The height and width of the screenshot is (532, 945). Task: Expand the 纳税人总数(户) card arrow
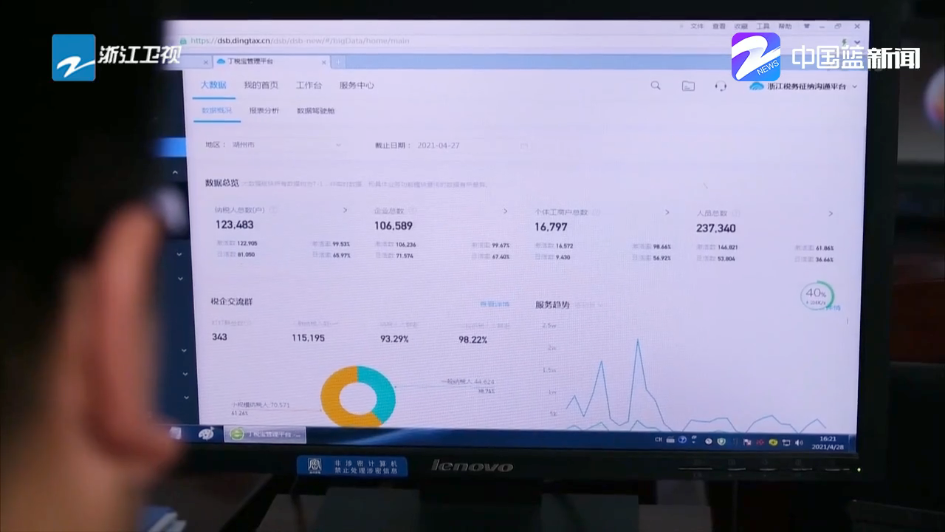(x=345, y=210)
